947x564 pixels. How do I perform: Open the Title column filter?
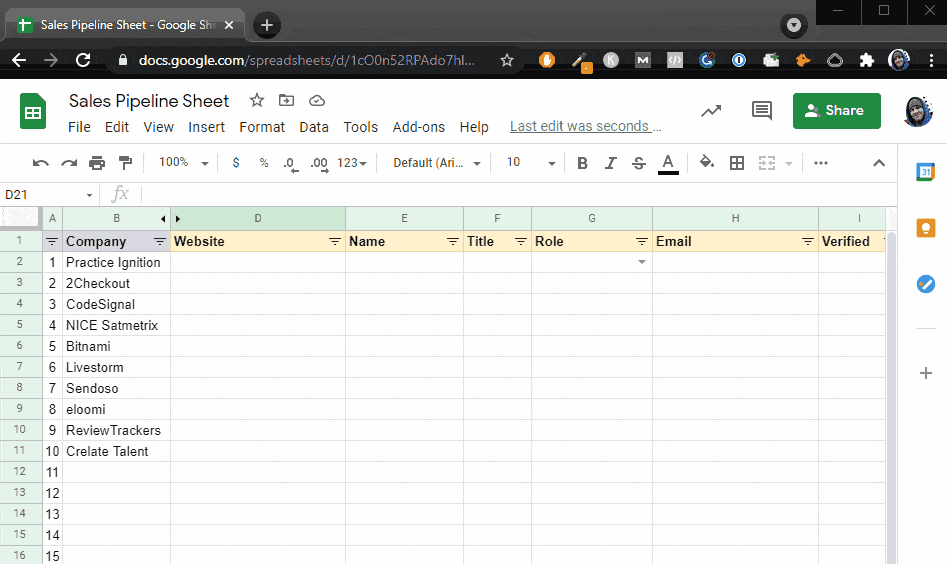(x=520, y=242)
